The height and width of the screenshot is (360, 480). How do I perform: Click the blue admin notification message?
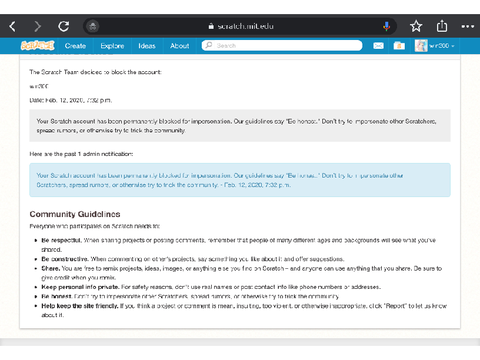coord(240,180)
